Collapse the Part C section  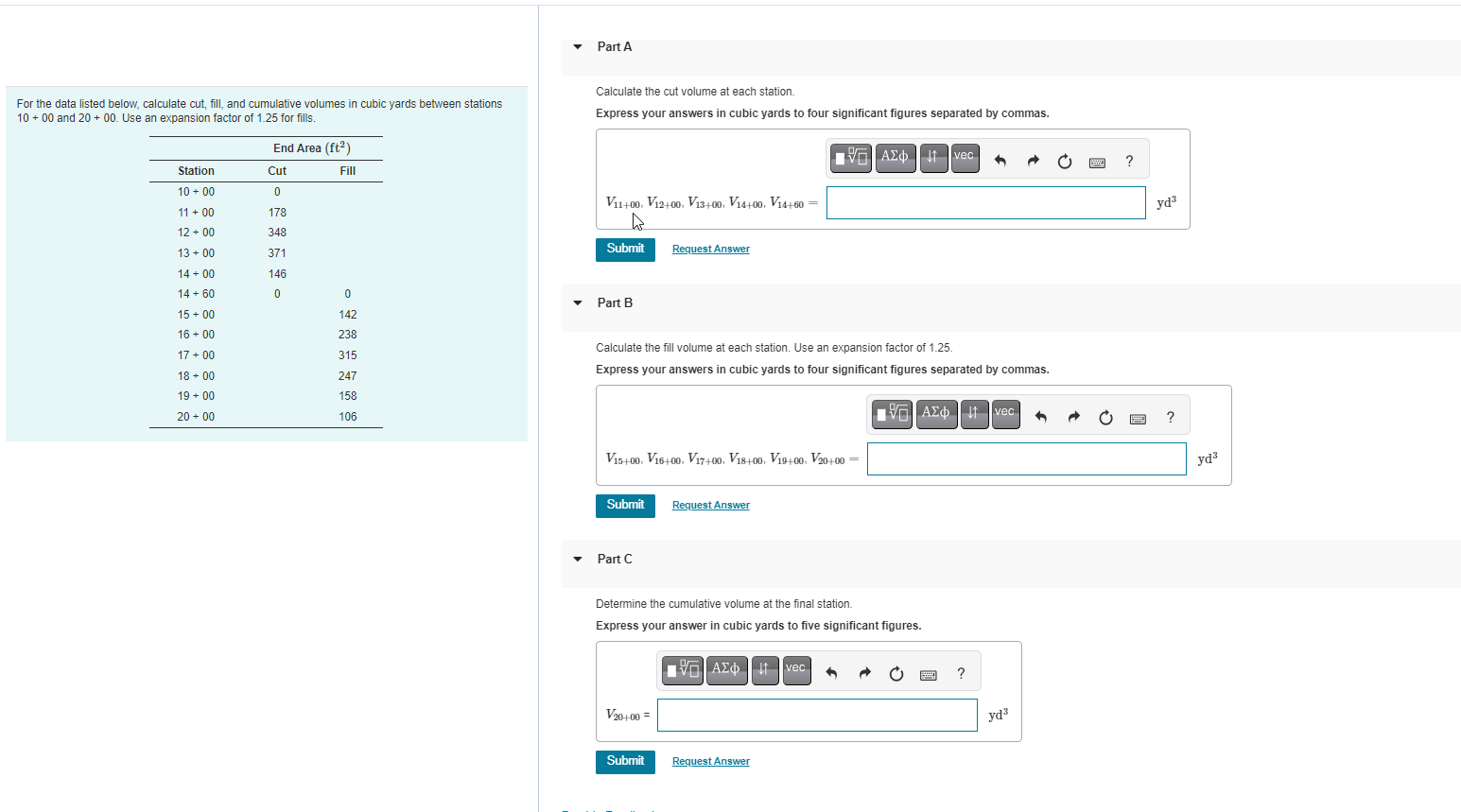click(577, 559)
